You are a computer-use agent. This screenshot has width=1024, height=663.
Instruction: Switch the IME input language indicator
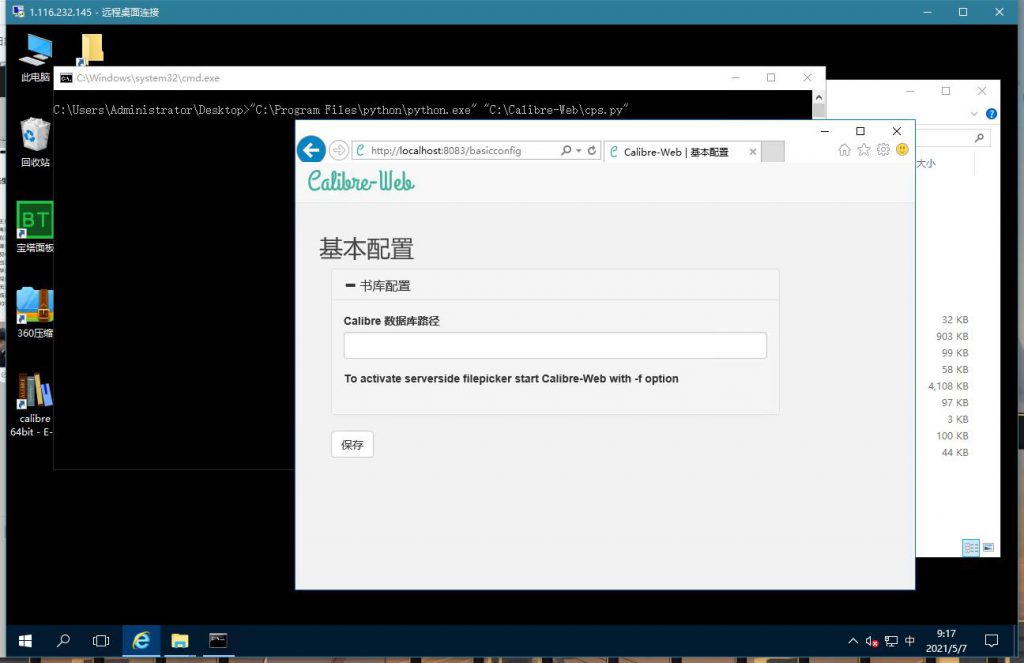[908, 641]
